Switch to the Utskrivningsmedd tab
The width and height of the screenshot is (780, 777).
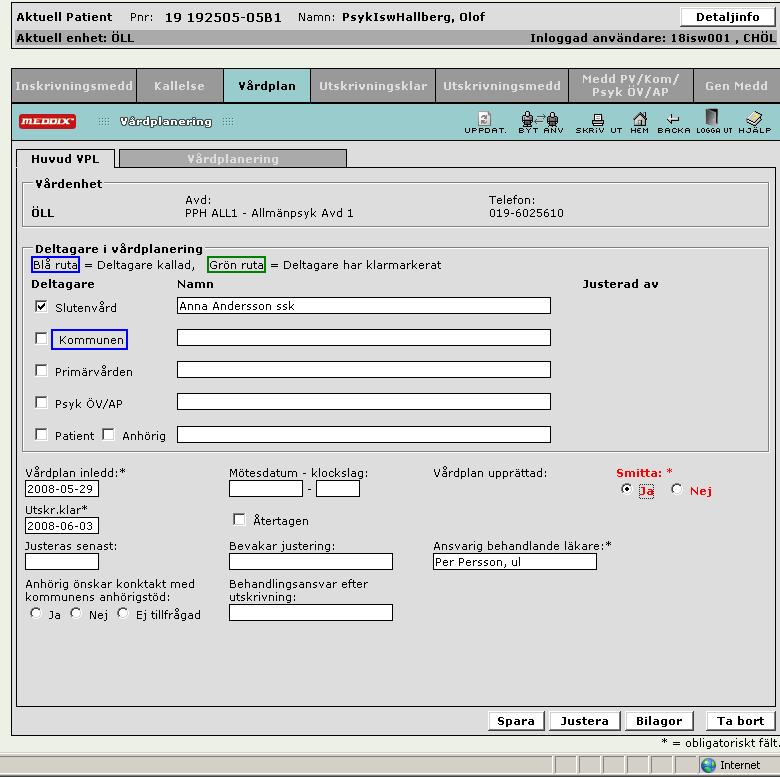click(502, 86)
